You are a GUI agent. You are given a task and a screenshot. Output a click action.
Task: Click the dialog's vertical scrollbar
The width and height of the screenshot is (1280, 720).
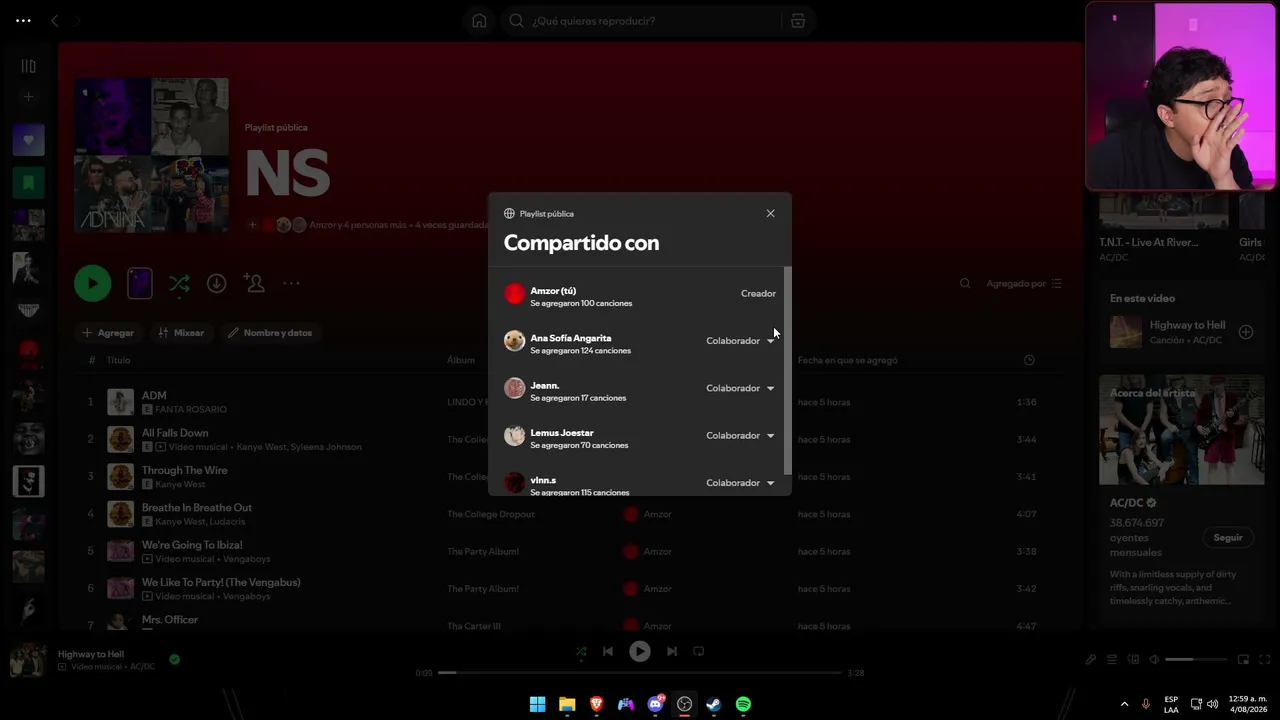[788, 370]
